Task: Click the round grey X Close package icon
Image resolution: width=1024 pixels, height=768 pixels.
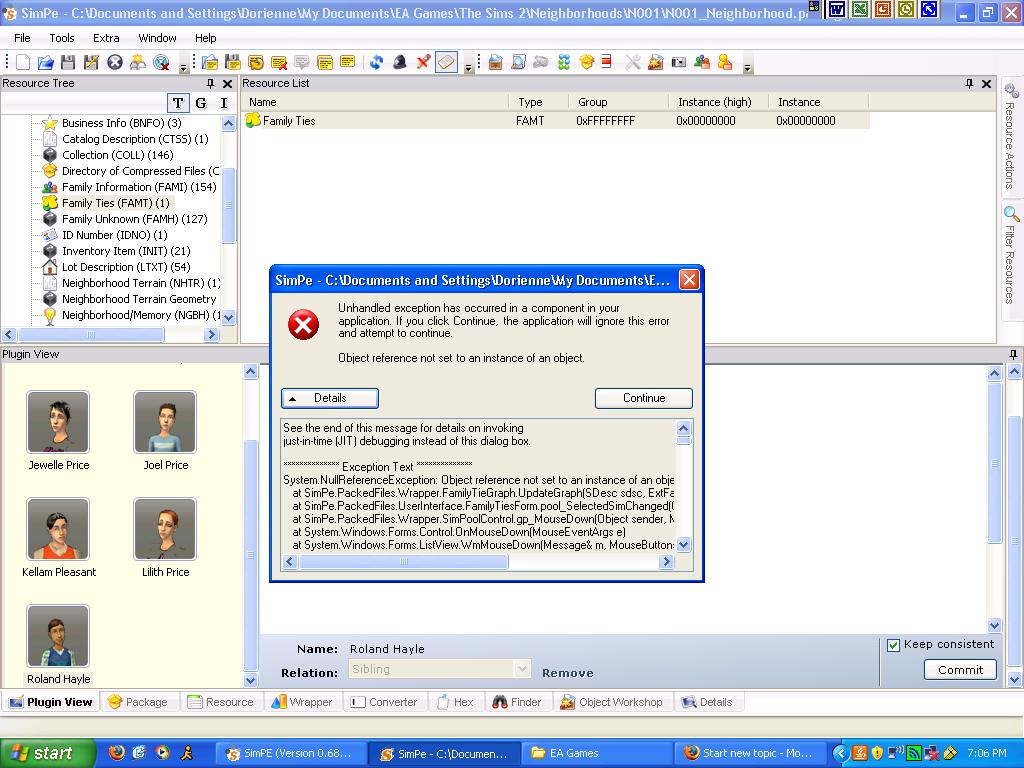Action: coord(115,63)
